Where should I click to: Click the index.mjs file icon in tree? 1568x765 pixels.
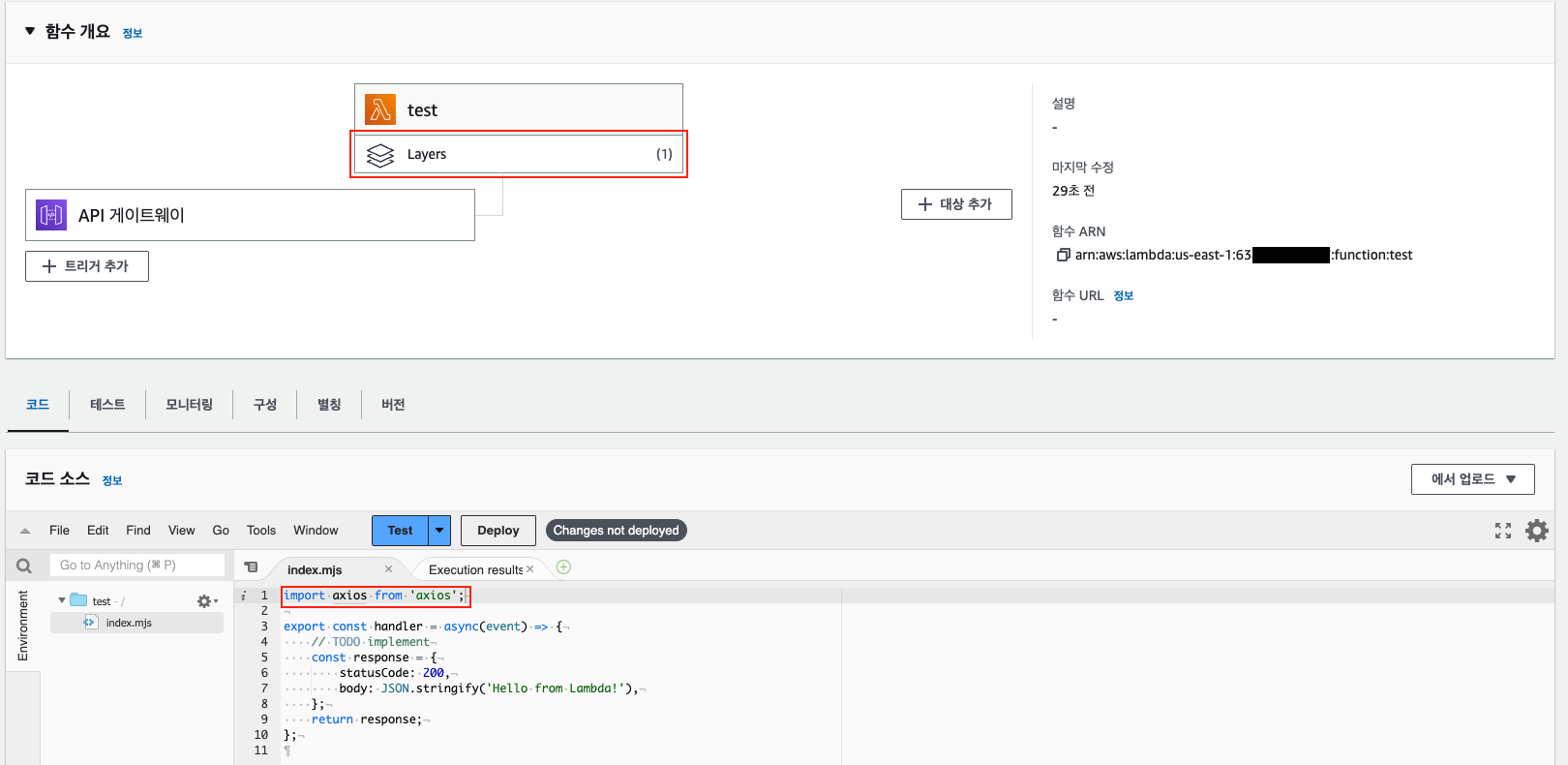click(x=90, y=623)
